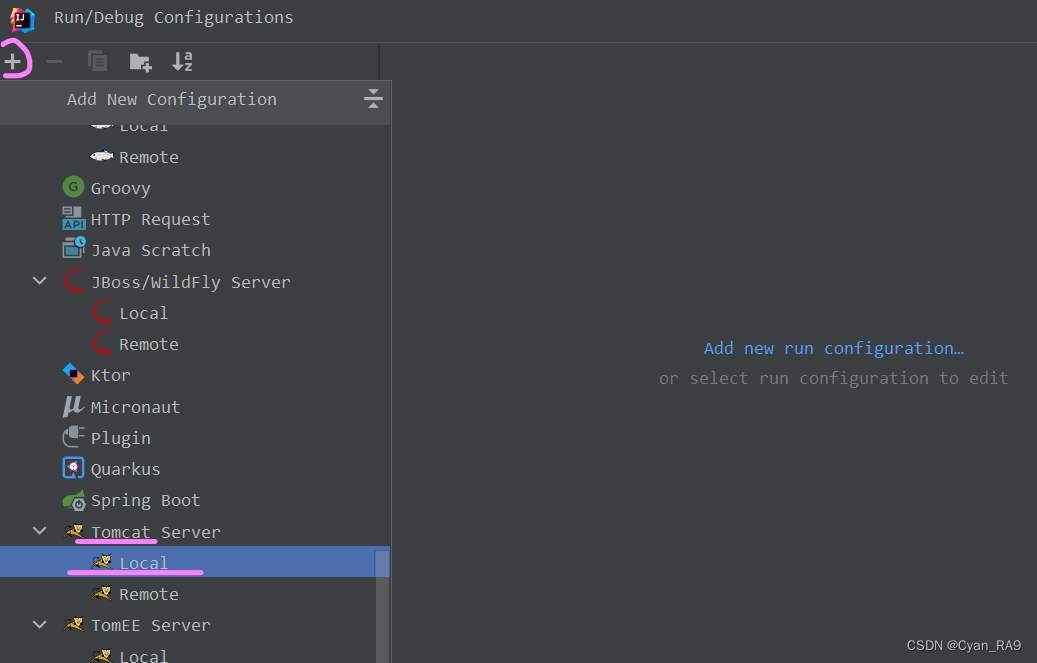The height and width of the screenshot is (663, 1037).
Task: Click the Quarkus icon
Action: click(x=73, y=468)
